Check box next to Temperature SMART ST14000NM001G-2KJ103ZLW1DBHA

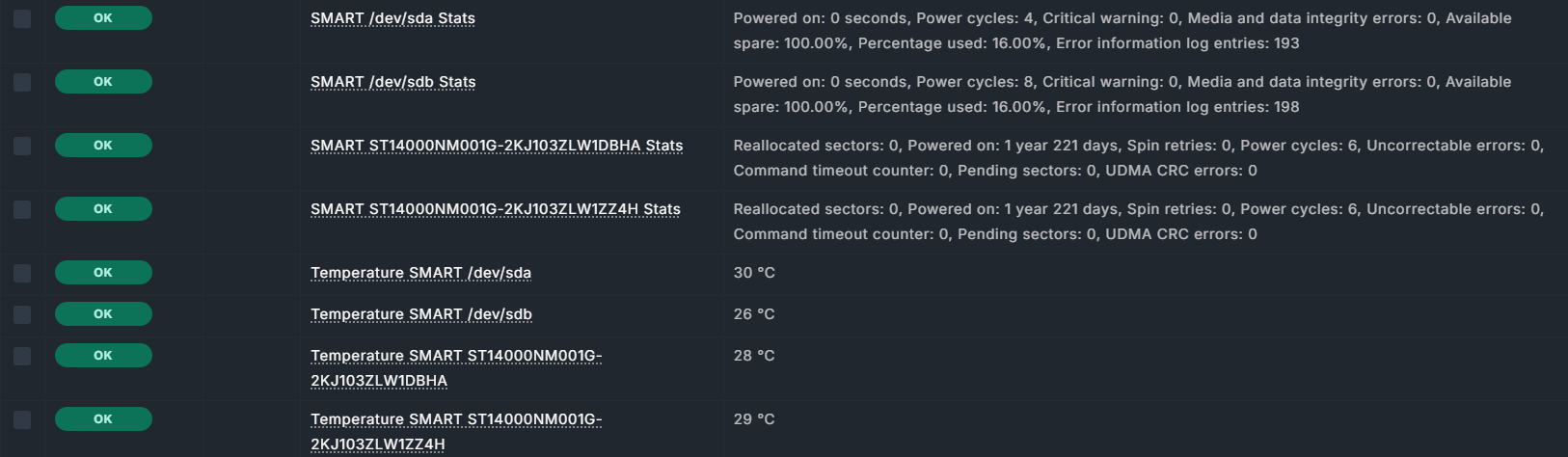coord(22,356)
